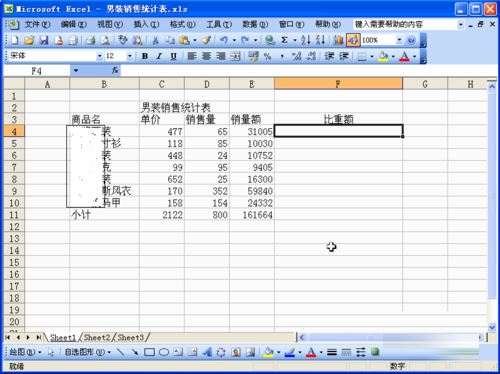Undo the last action

click(224, 40)
